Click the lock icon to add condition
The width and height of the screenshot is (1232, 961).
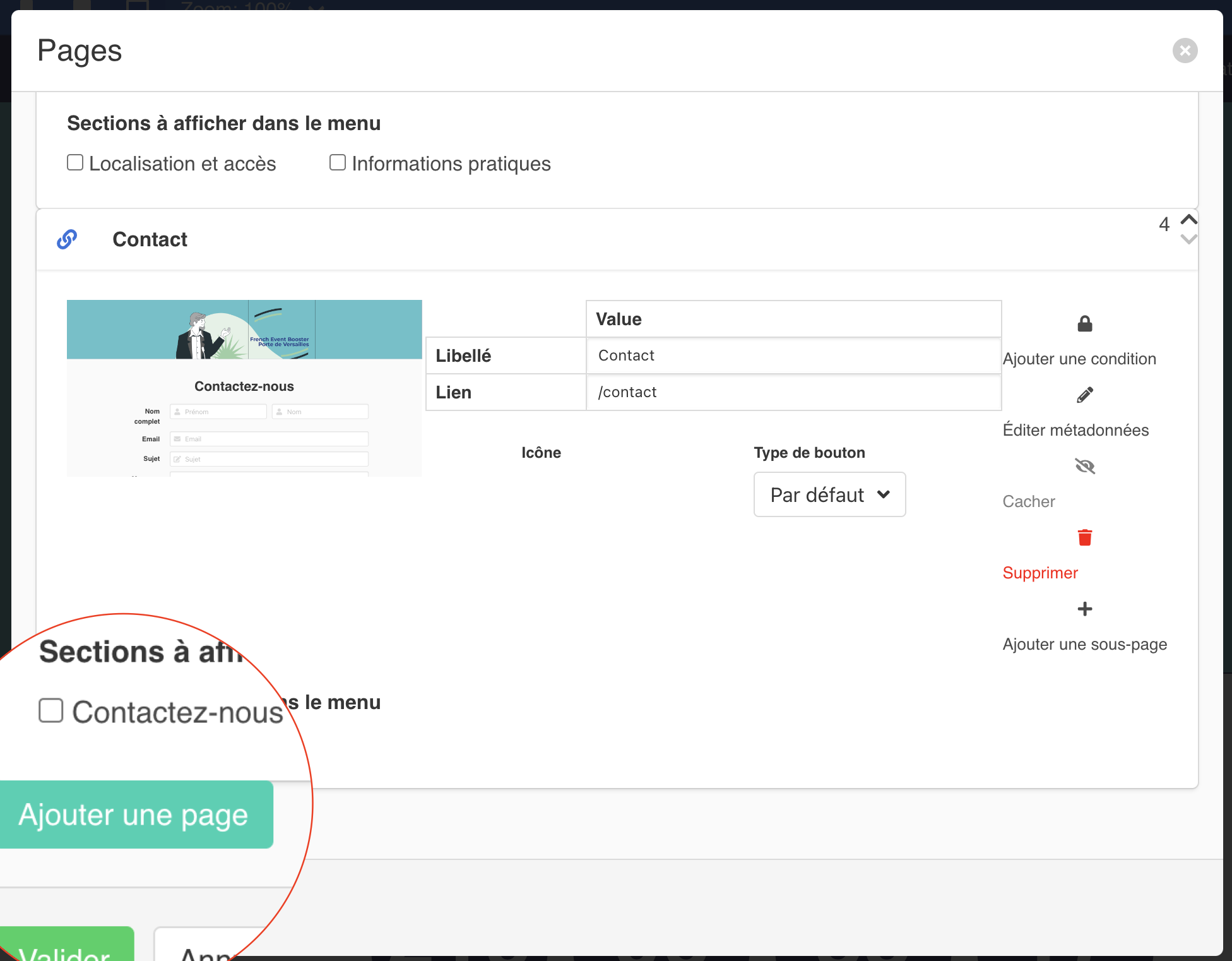click(1084, 324)
